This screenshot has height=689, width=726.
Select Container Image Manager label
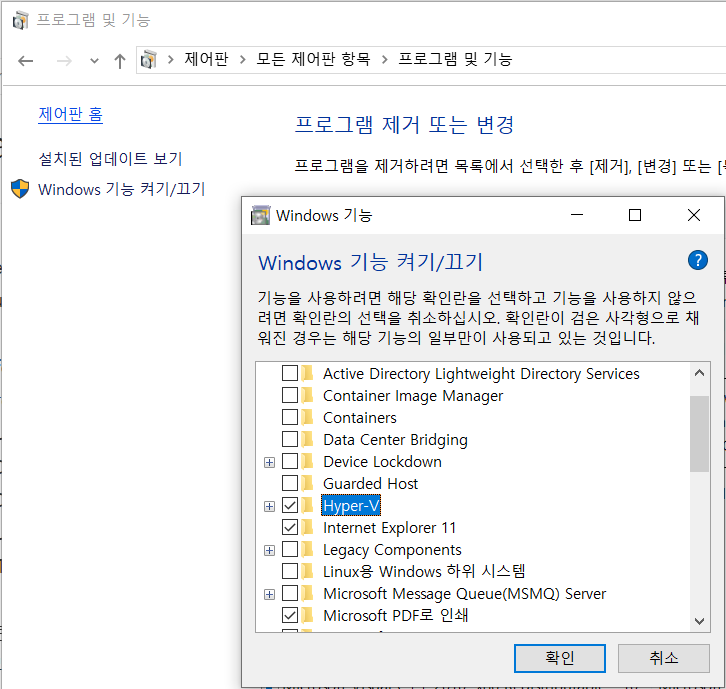point(413,396)
